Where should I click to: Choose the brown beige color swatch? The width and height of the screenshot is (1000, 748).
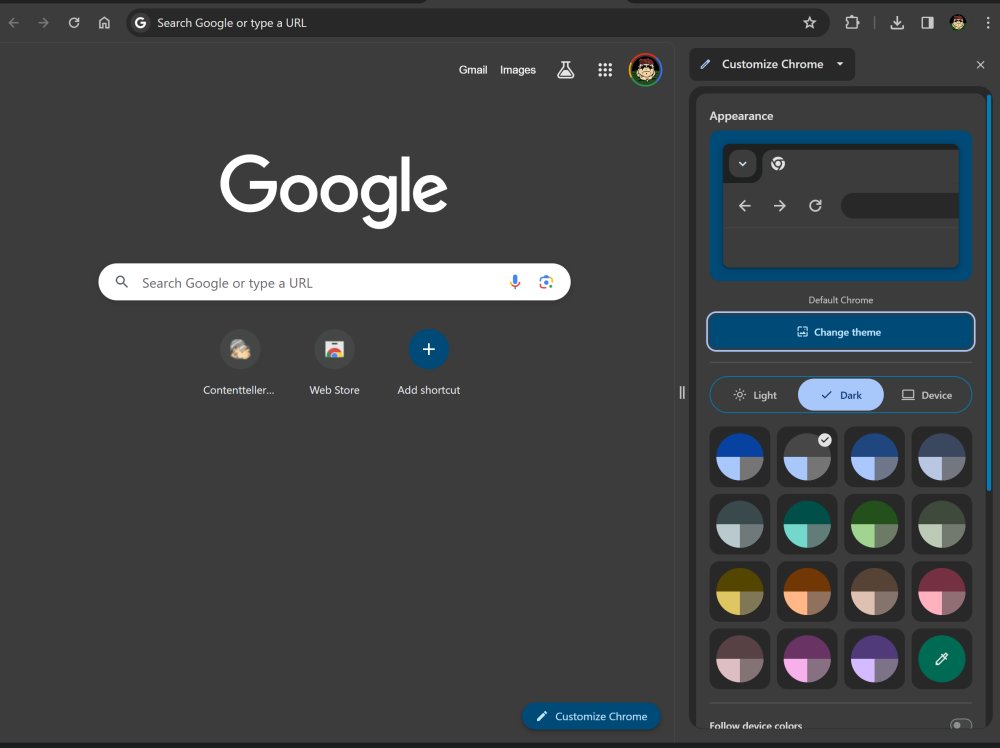[874, 591]
